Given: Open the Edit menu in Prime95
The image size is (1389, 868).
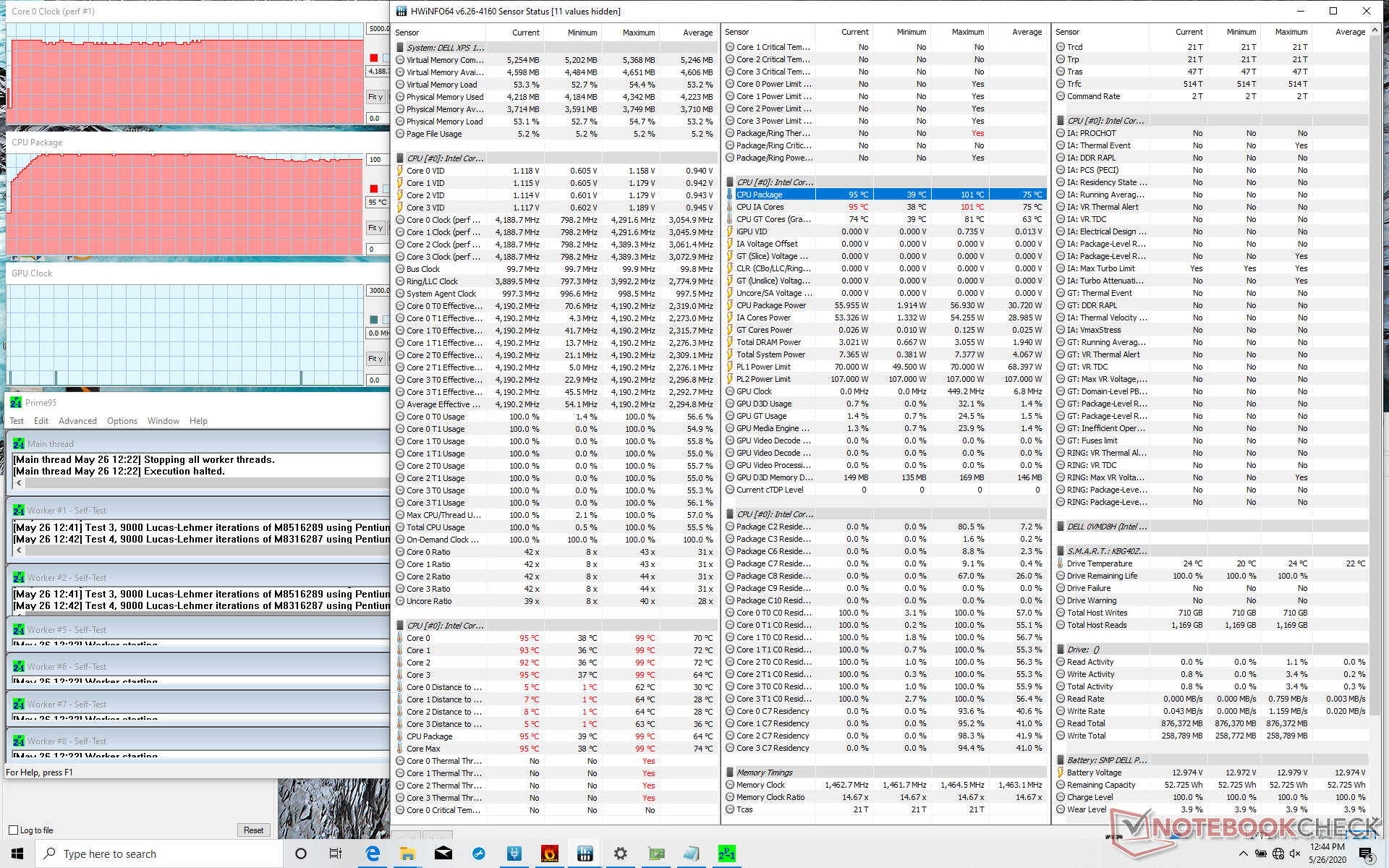Looking at the screenshot, I should (x=41, y=420).
